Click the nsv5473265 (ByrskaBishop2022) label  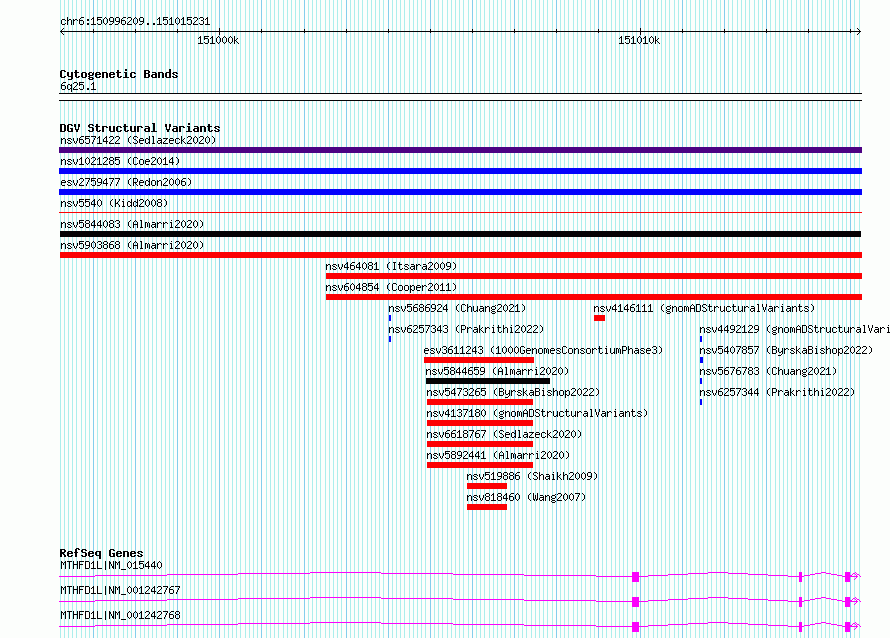[513, 392]
